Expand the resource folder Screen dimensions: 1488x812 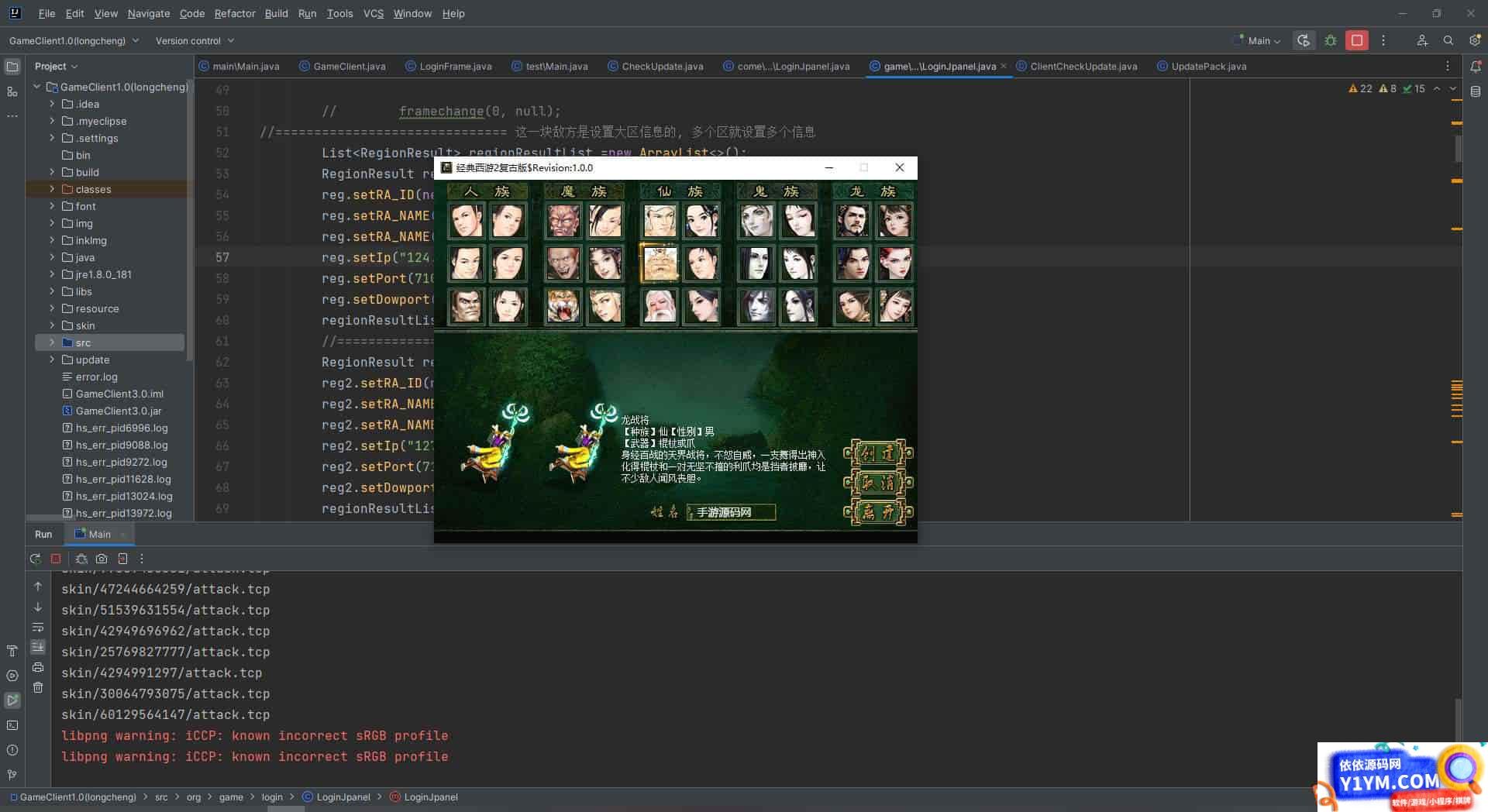[52, 308]
